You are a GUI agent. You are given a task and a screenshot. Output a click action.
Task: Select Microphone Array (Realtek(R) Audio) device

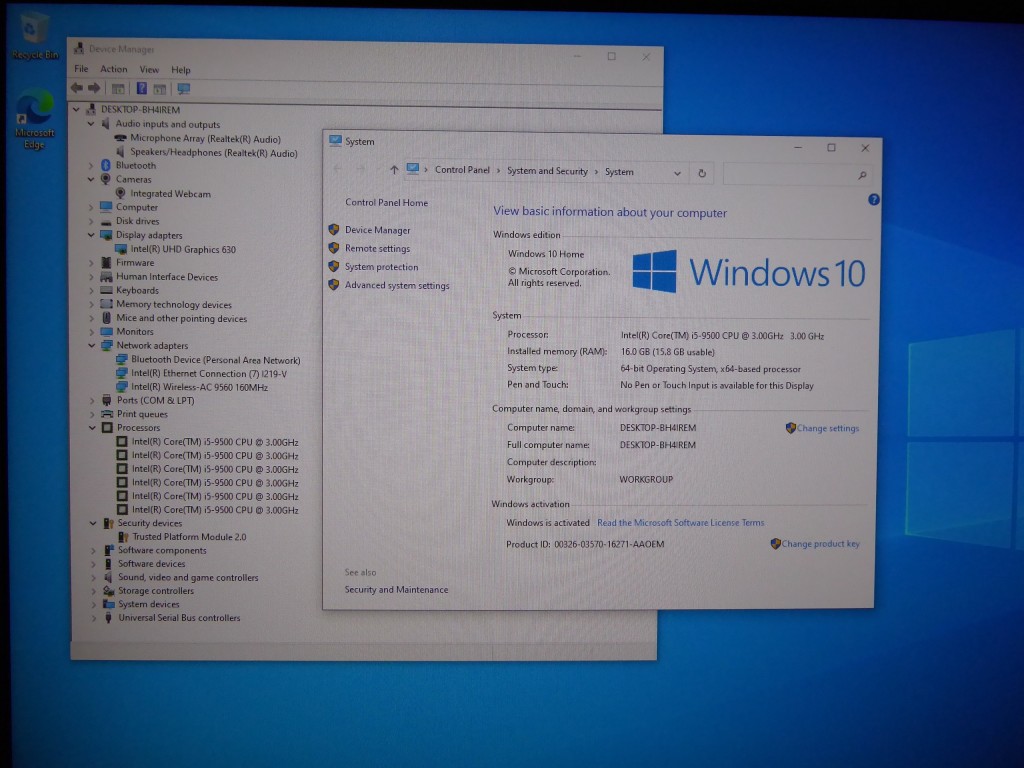(x=205, y=138)
